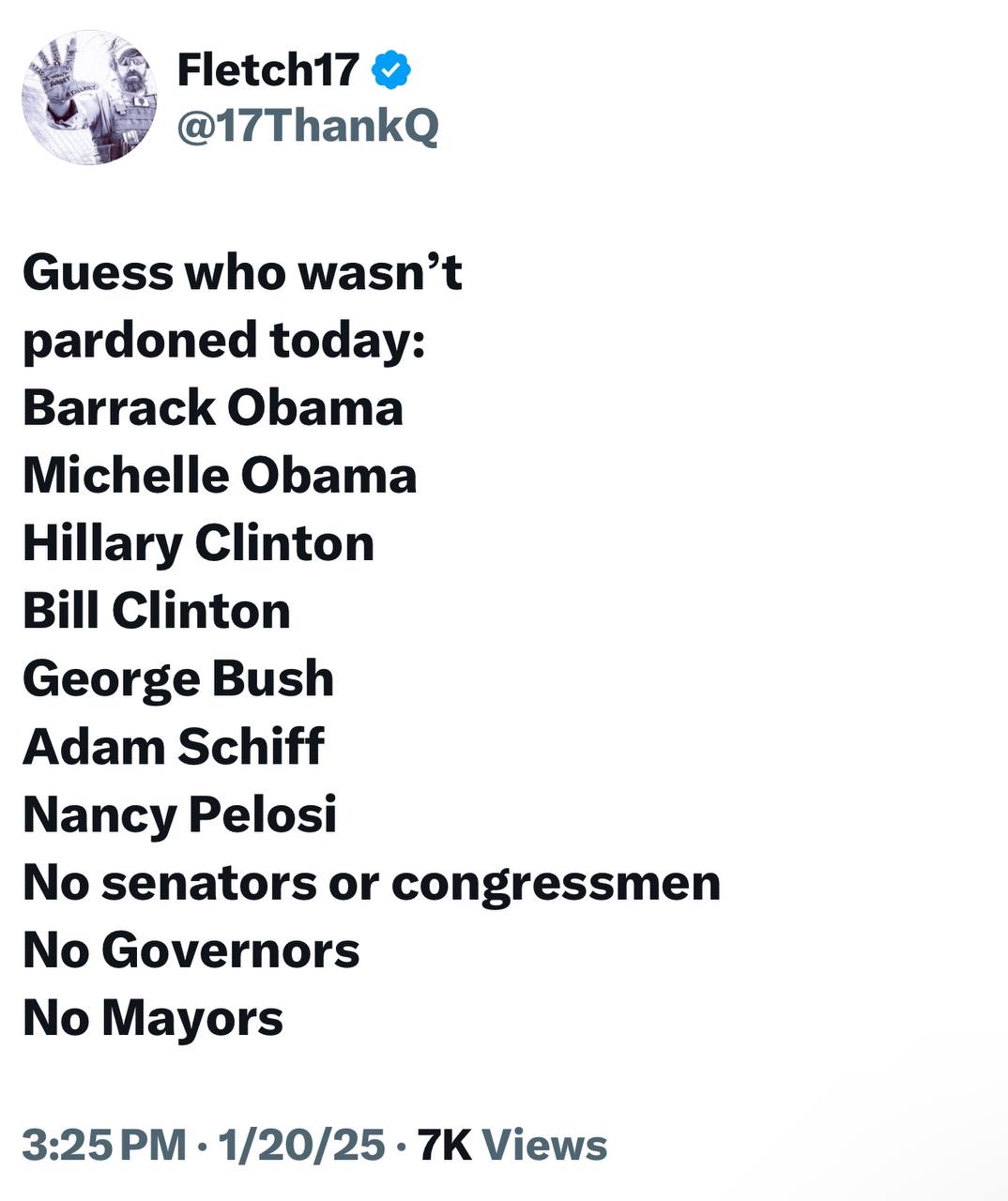
Task: Click the Fletch17 display name
Action: (x=267, y=70)
